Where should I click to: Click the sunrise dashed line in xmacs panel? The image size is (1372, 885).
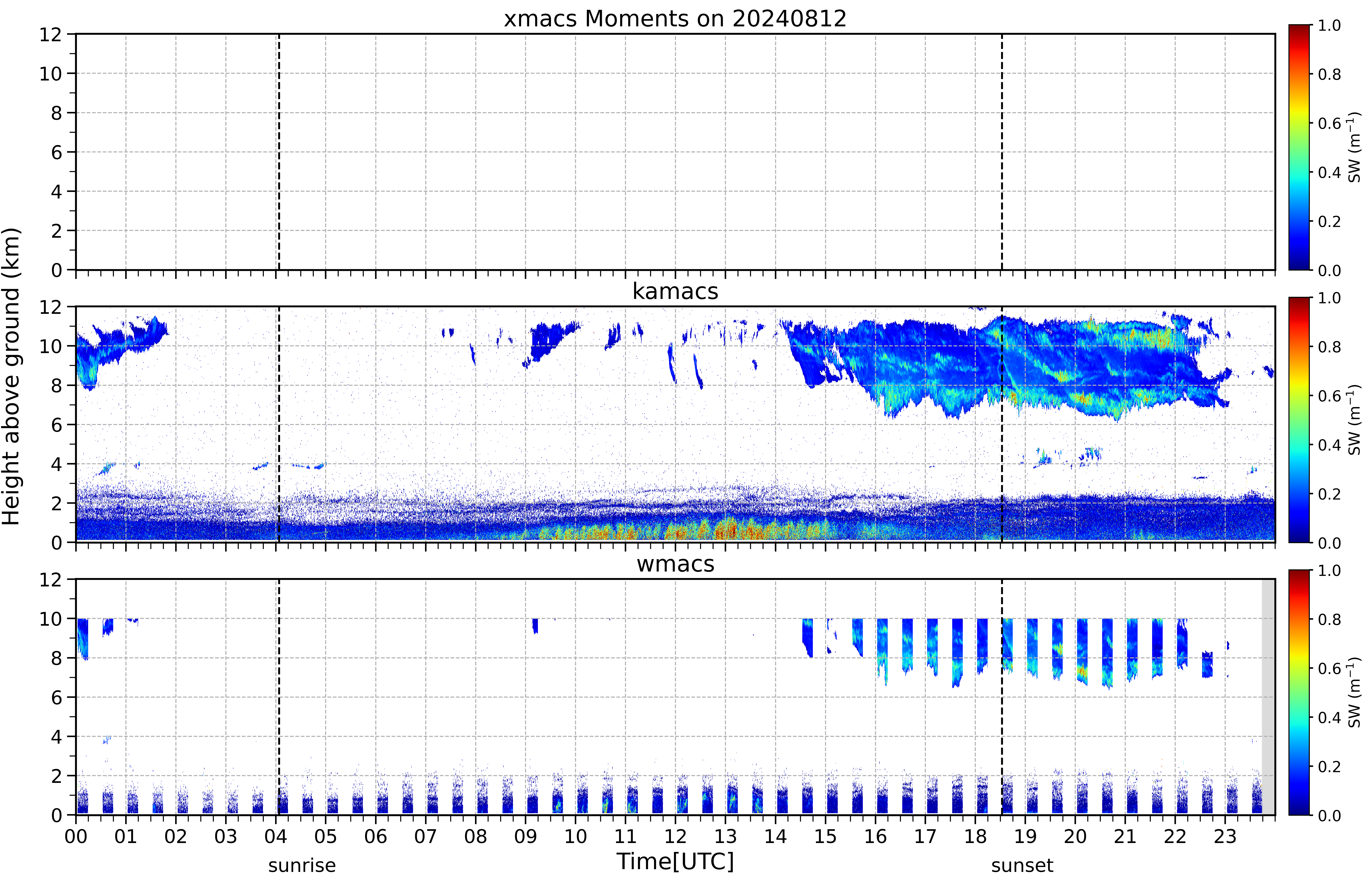[x=279, y=152]
